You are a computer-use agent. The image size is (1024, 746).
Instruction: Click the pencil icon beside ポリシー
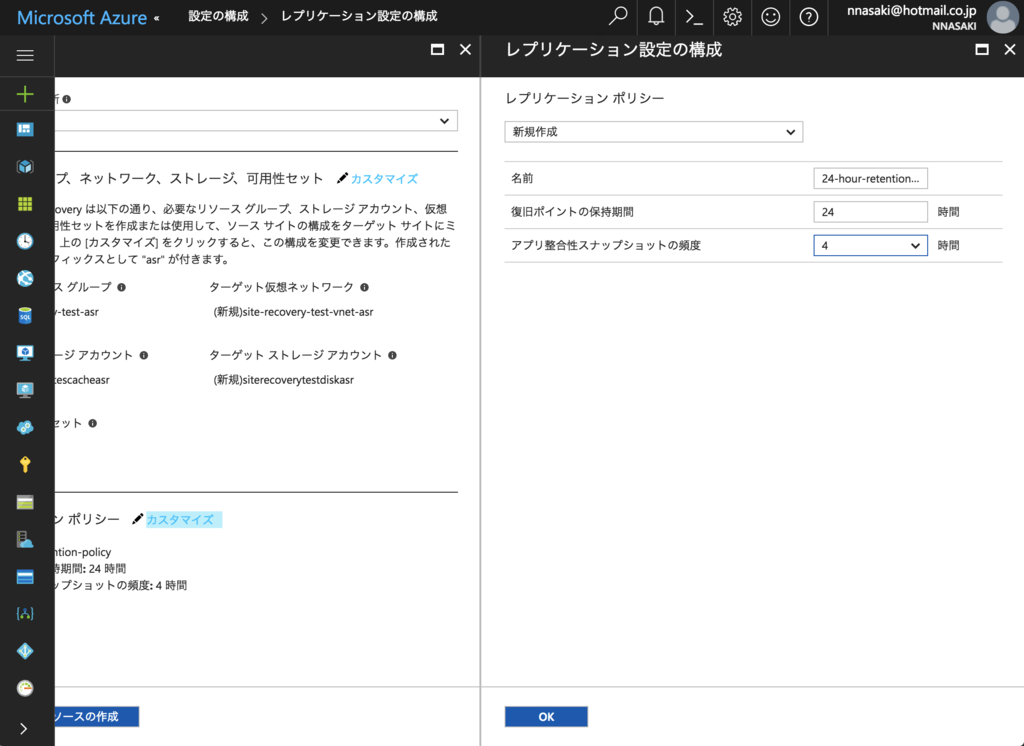pyautogui.click(x=137, y=519)
